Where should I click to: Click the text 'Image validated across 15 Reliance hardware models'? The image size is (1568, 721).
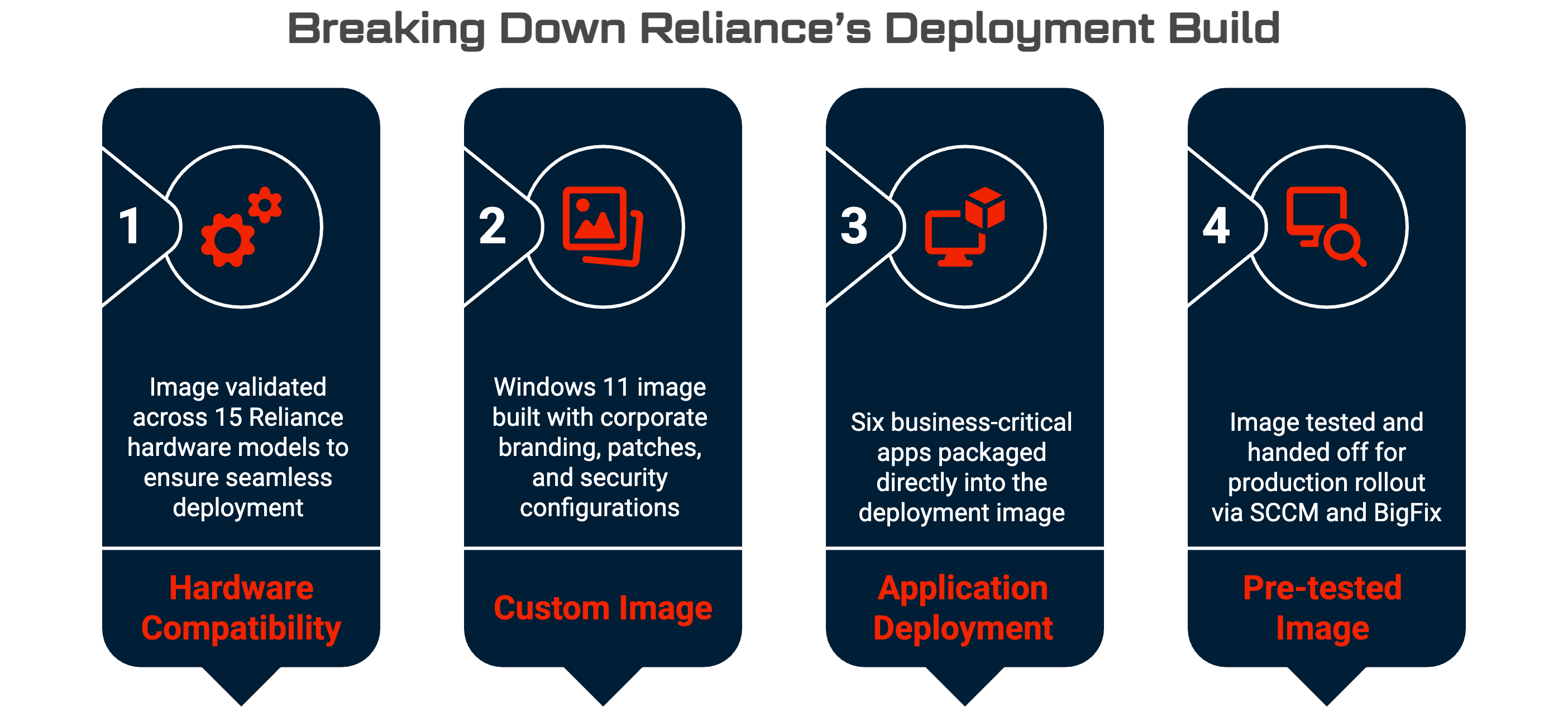pos(238,417)
